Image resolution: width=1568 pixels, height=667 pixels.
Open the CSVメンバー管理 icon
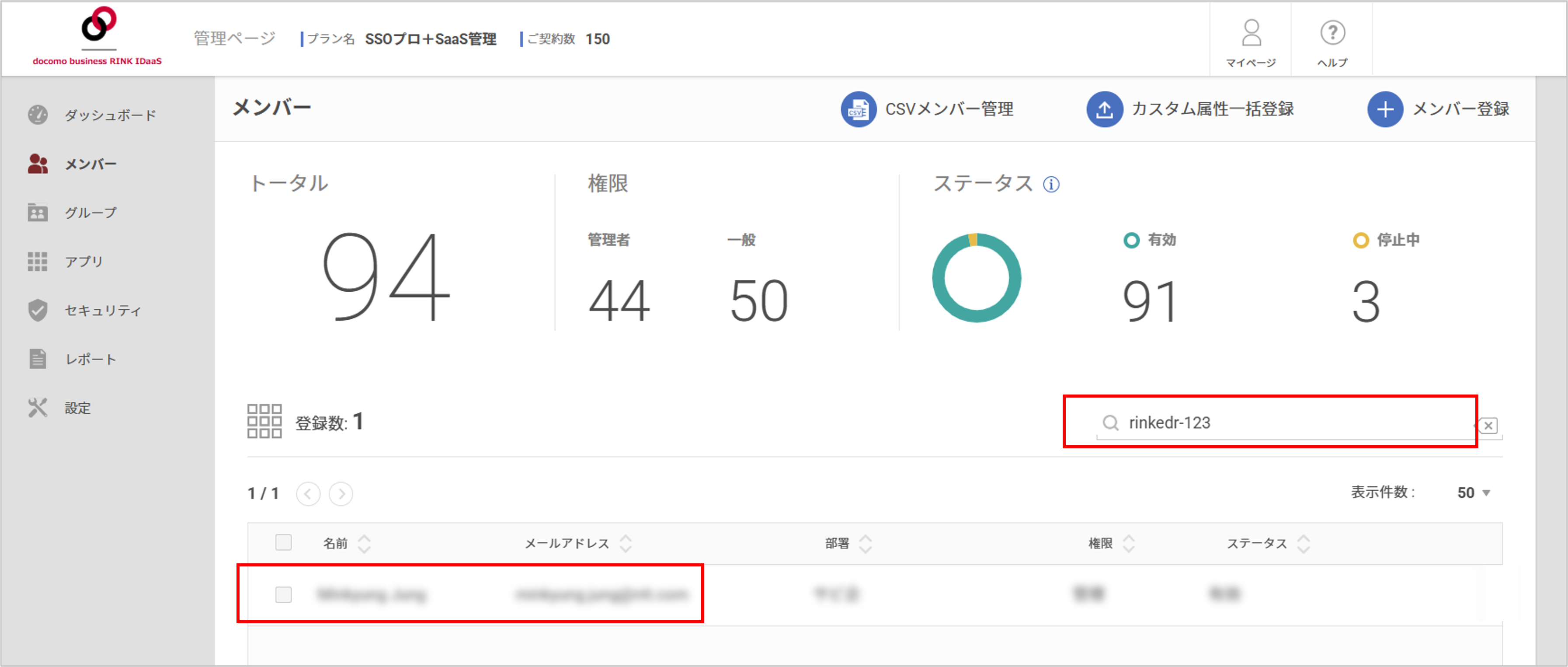click(x=858, y=110)
